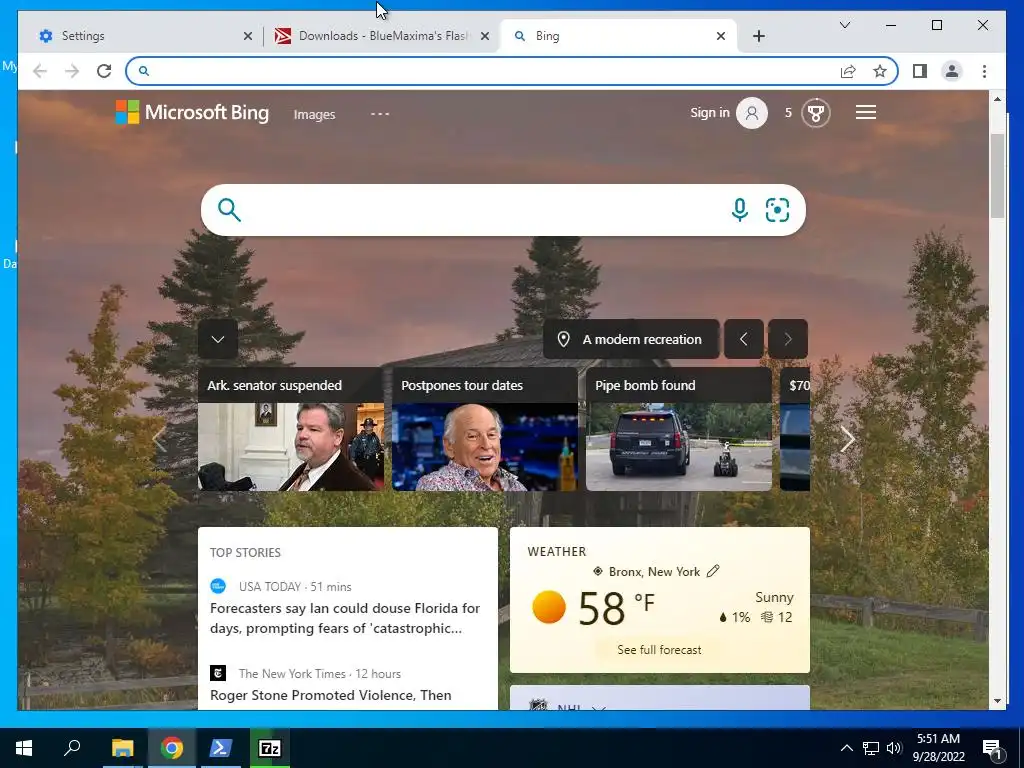Reload the current Bing page
This screenshot has height=768, width=1024.
tap(104, 71)
